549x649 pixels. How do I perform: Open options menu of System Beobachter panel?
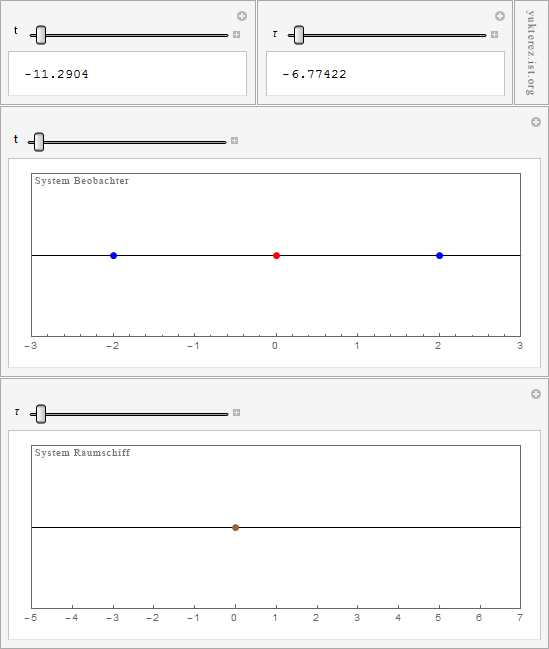click(x=536, y=122)
